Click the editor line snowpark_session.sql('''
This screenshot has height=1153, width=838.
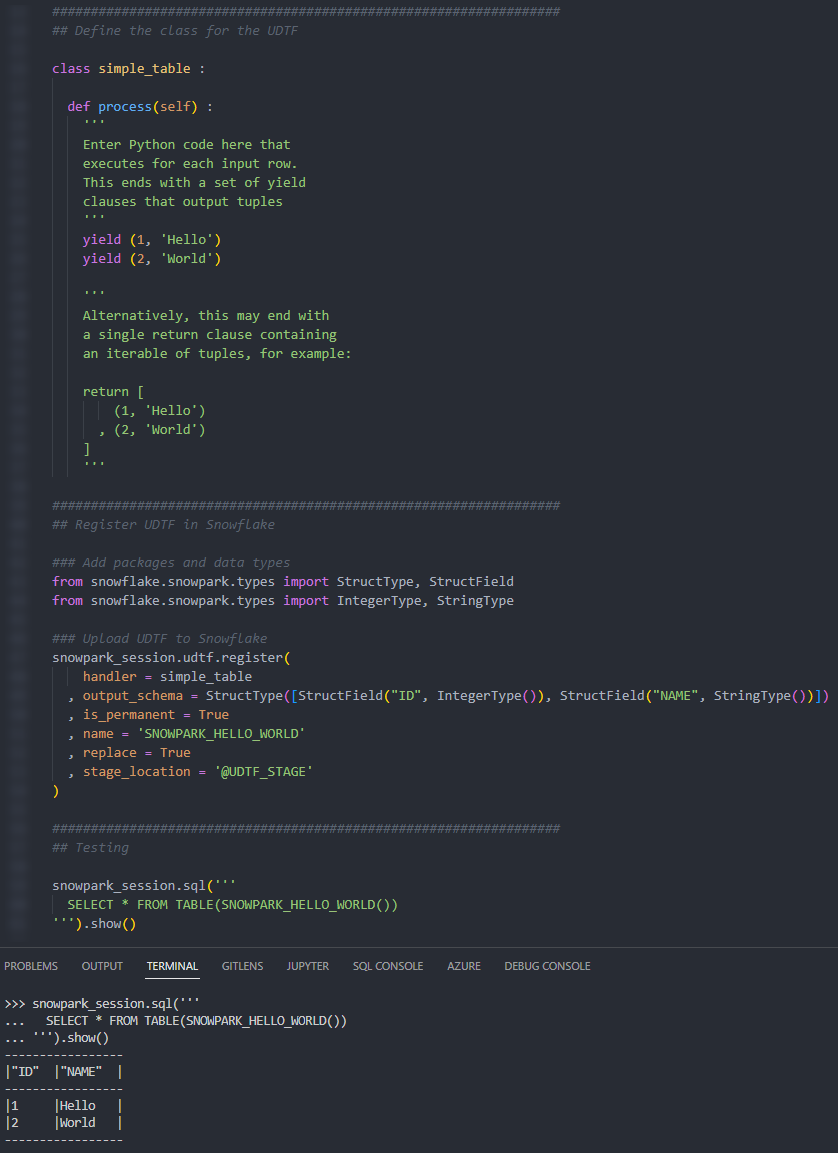click(144, 885)
